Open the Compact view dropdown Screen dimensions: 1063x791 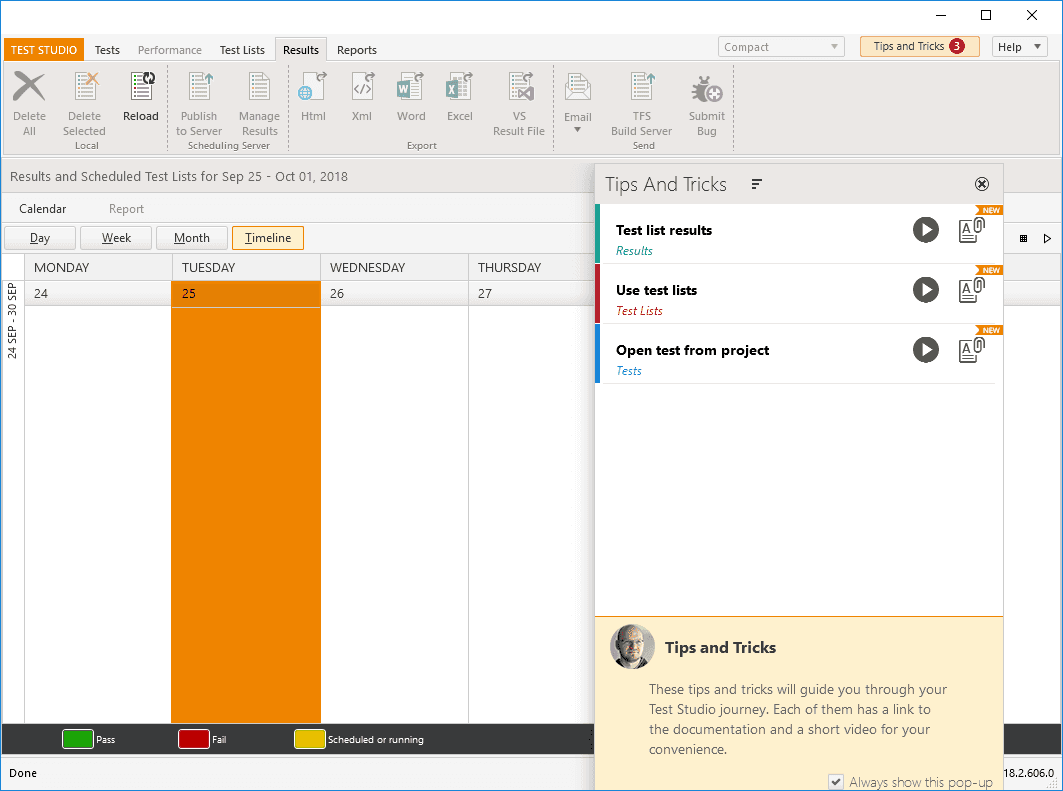[x=781, y=47]
